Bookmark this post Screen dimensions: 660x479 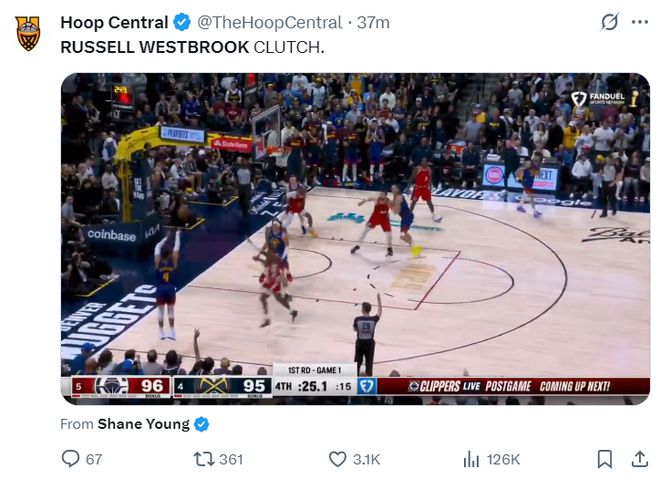click(605, 459)
